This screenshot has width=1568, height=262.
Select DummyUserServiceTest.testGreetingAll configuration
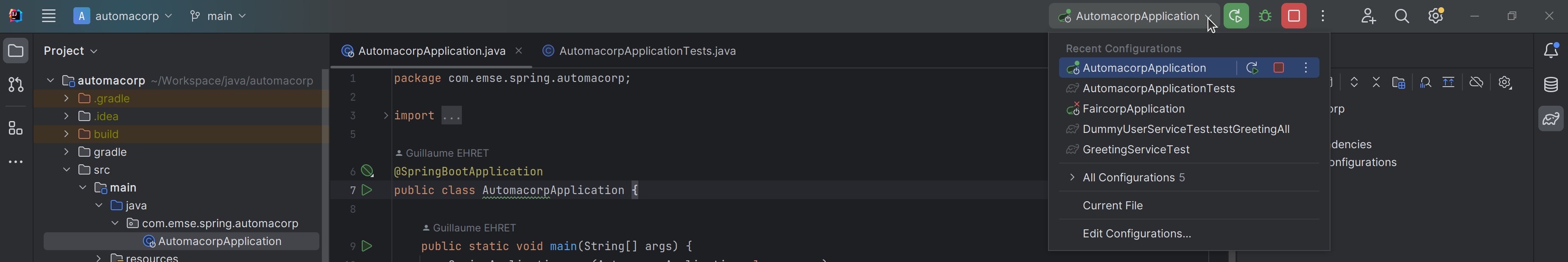1189,129
